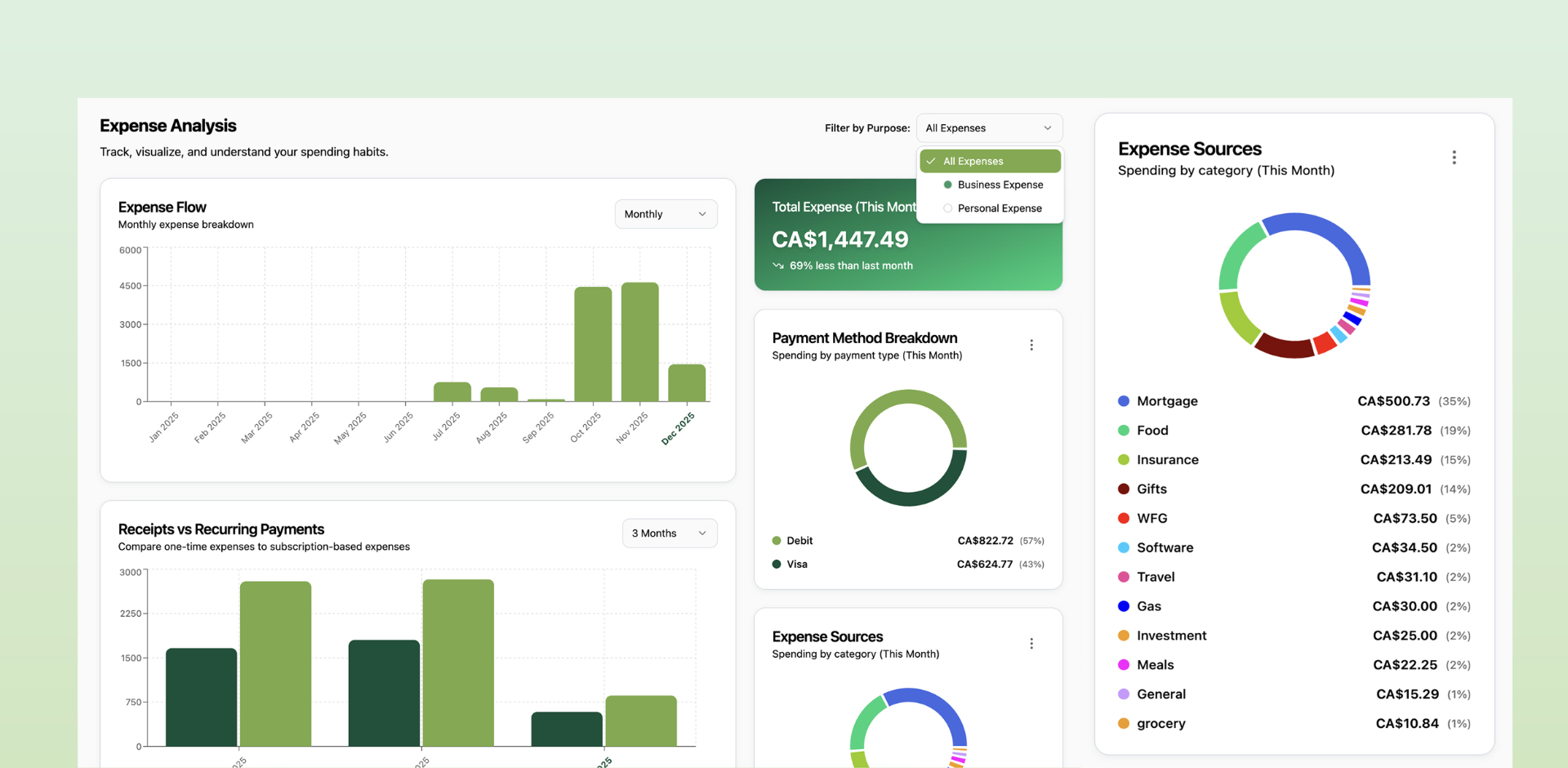The width and height of the screenshot is (1568, 768).
Task: Click the Debit color indicator dot
Action: click(776, 540)
